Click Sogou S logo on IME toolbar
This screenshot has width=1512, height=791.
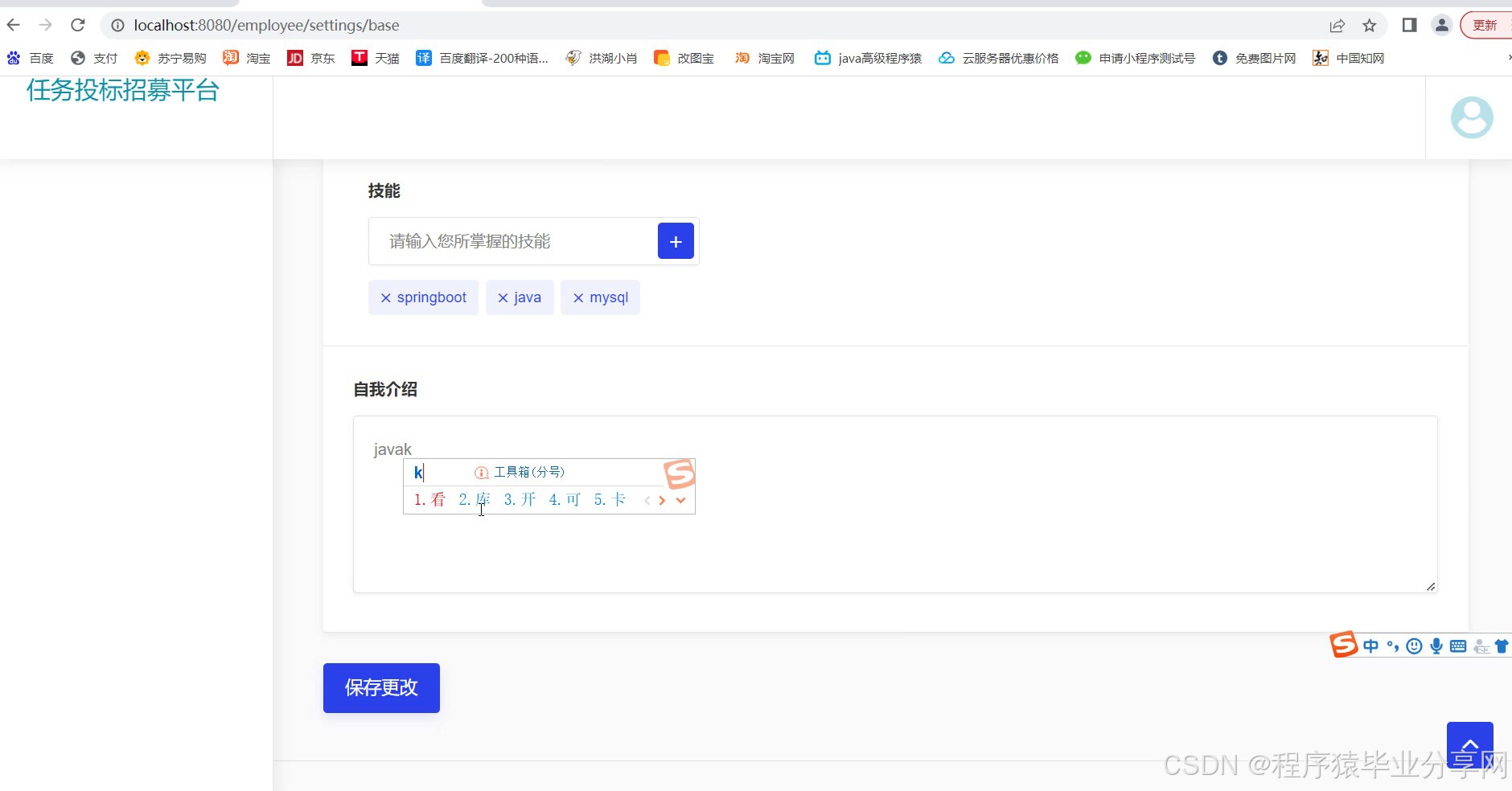point(1343,645)
